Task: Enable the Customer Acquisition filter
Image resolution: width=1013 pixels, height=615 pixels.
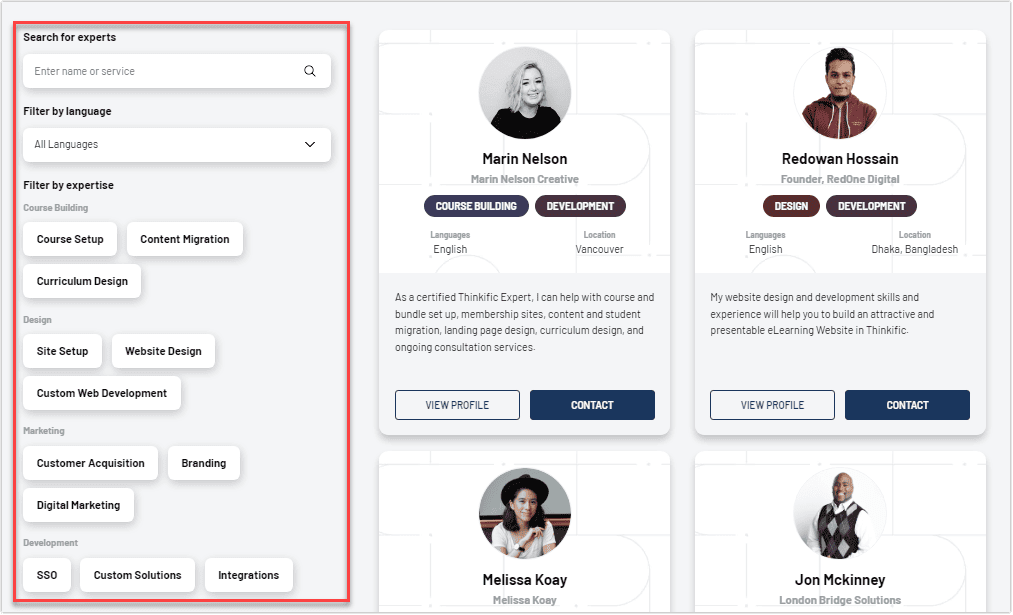Action: tap(90, 463)
